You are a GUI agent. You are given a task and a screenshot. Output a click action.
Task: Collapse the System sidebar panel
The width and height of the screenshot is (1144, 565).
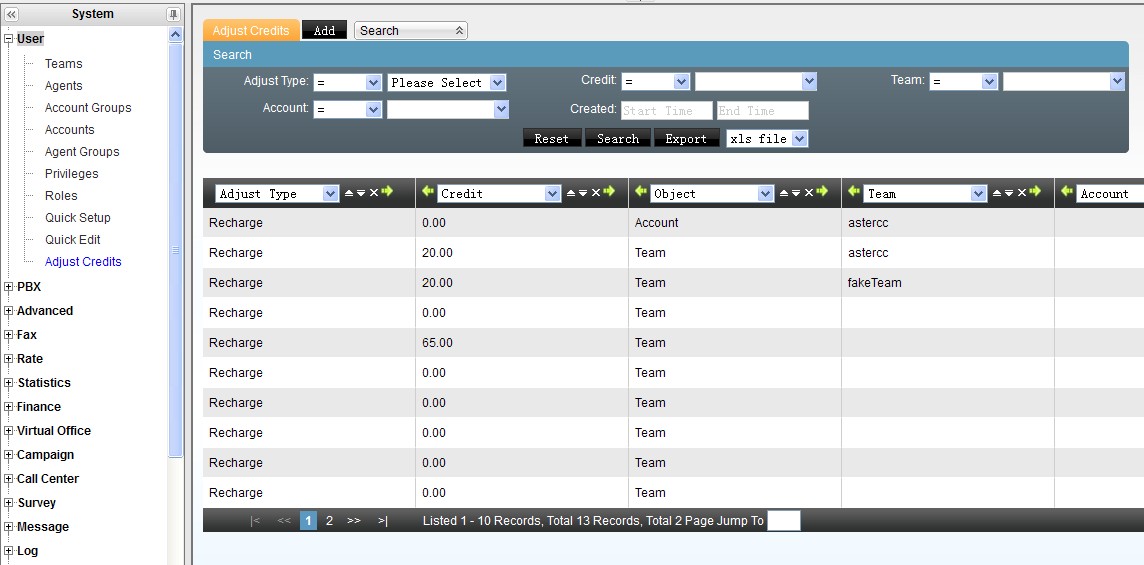tap(11, 14)
